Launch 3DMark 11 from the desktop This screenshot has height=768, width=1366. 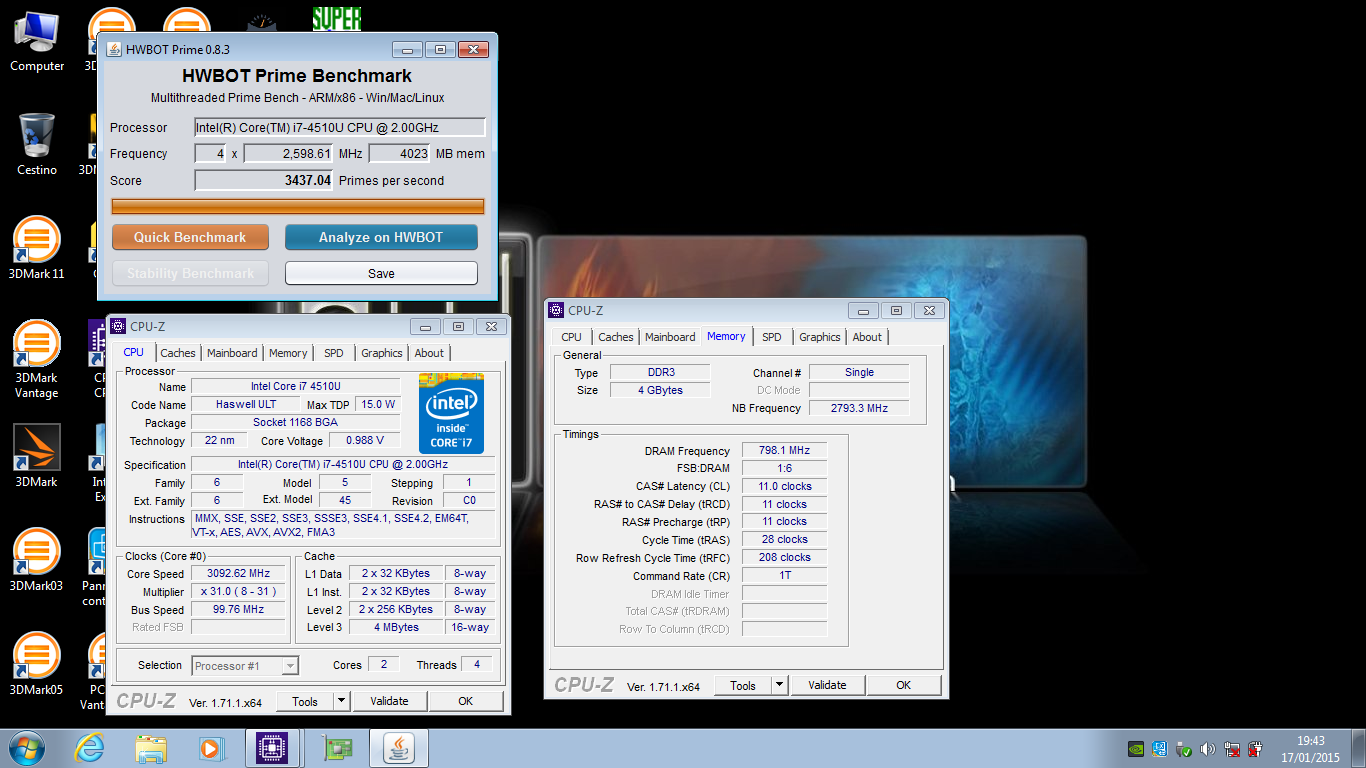37,248
